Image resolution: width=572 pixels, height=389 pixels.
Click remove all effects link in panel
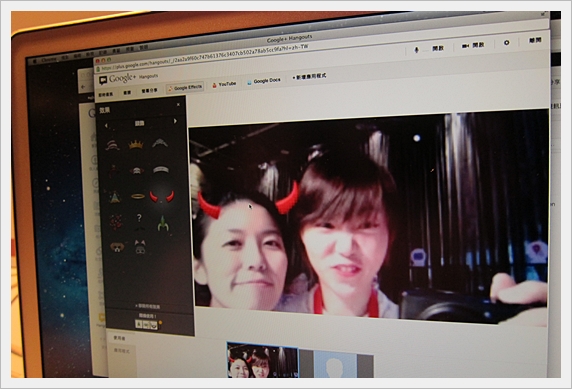coord(147,307)
